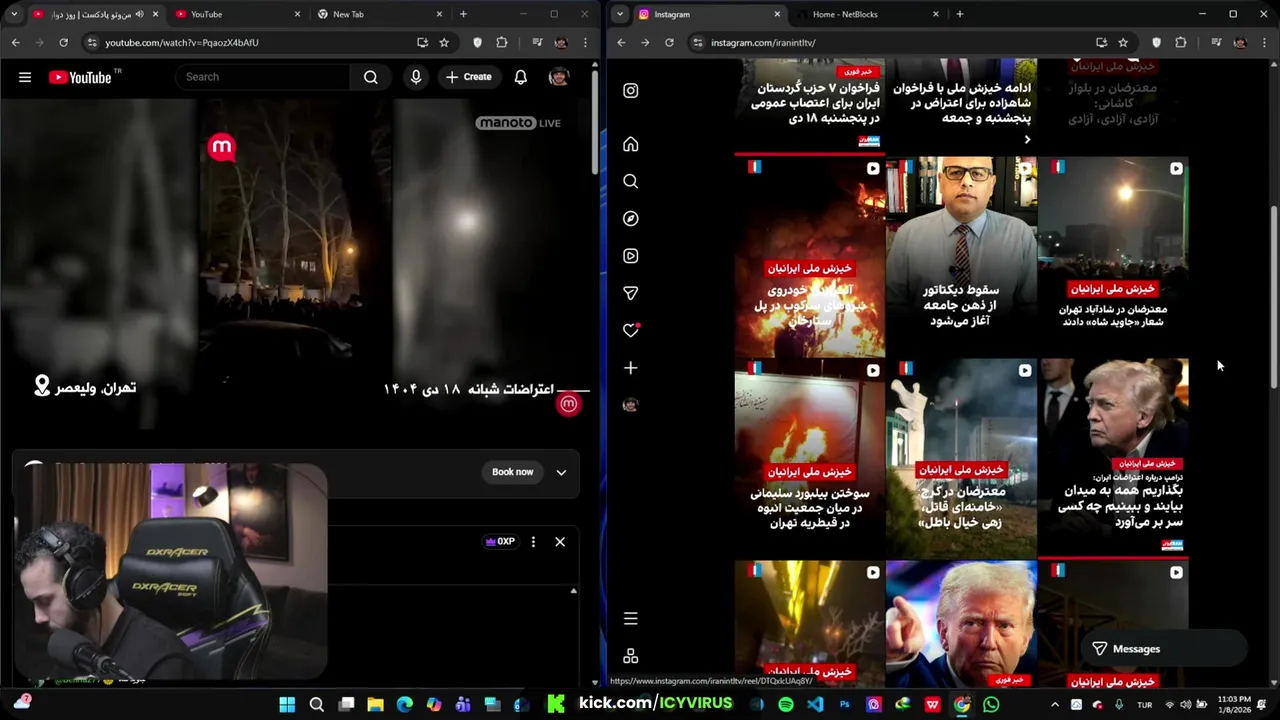
Task: Open the Meta apps grid icon in Instagram sidebar
Action: tap(631, 656)
